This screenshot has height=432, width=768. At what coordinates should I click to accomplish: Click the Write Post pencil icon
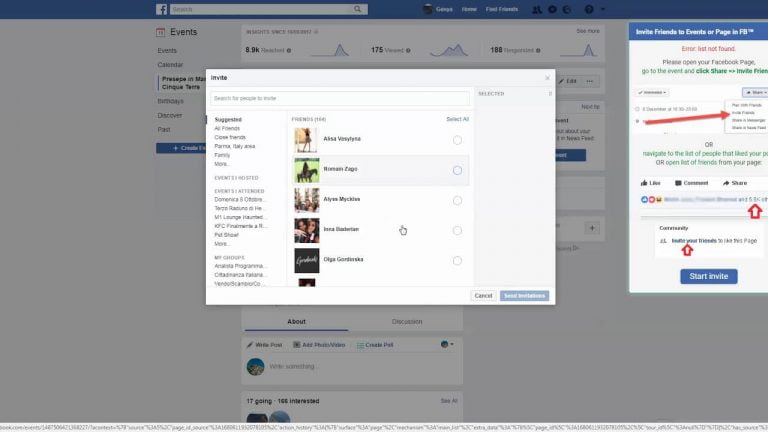pos(250,345)
